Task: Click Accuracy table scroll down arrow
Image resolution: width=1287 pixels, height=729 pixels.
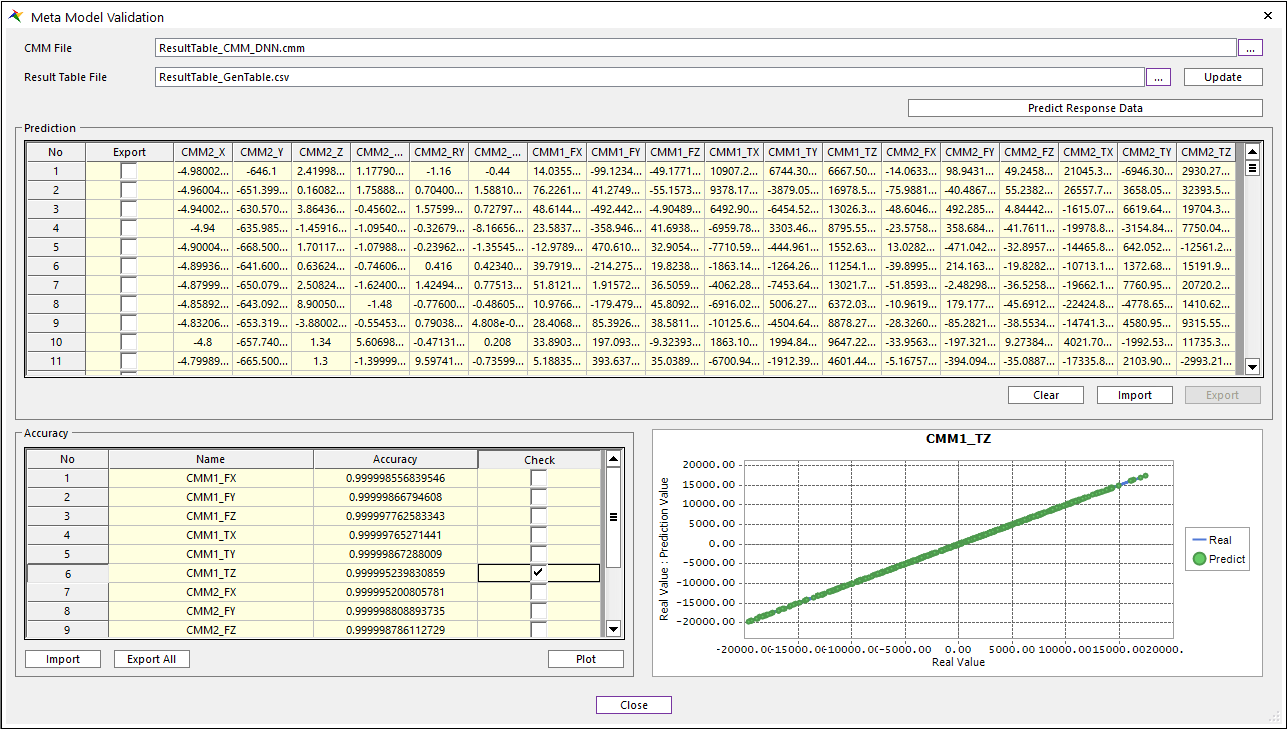Action: click(614, 629)
